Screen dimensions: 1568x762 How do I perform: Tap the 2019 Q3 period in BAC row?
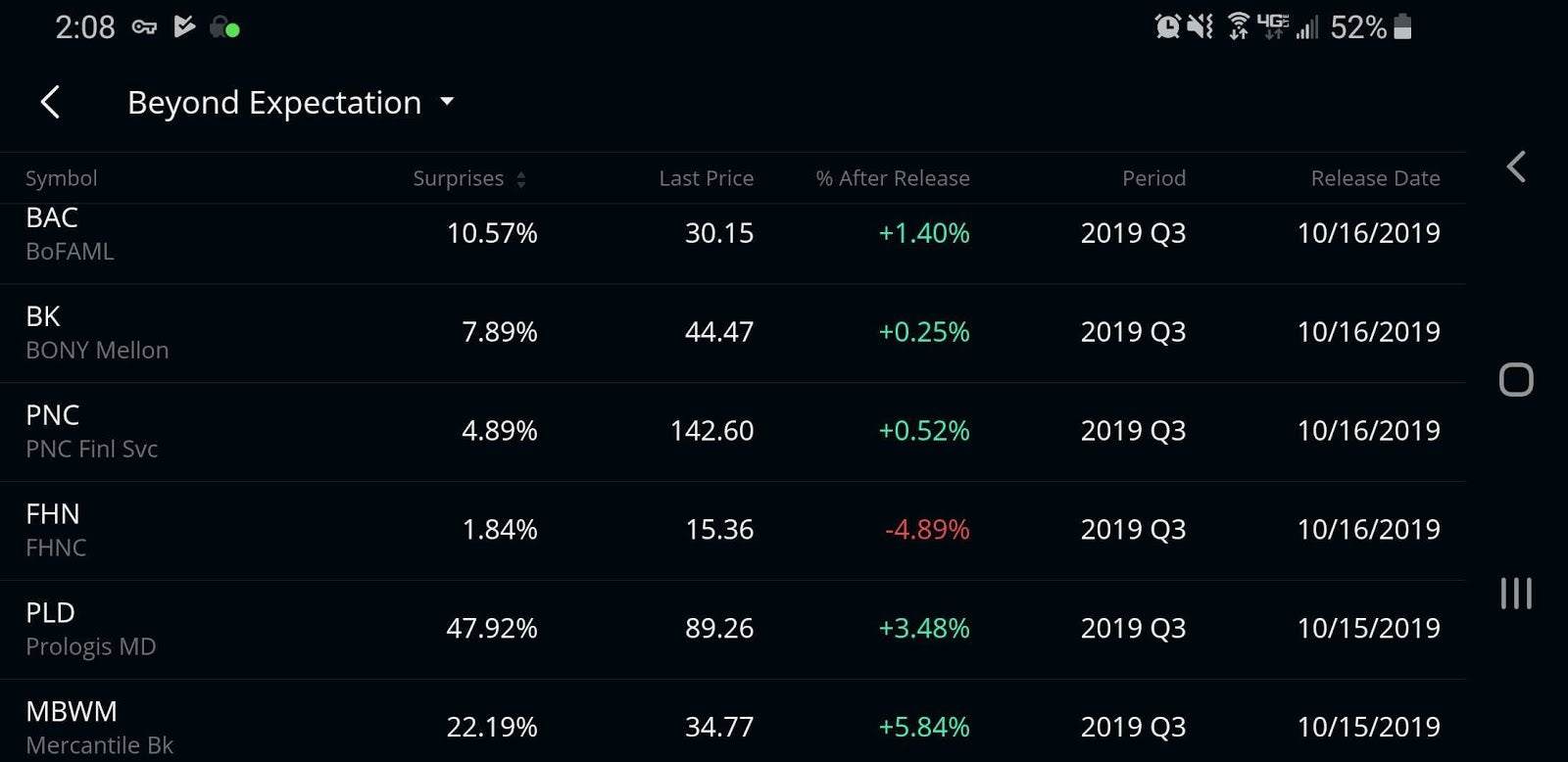tap(1133, 233)
